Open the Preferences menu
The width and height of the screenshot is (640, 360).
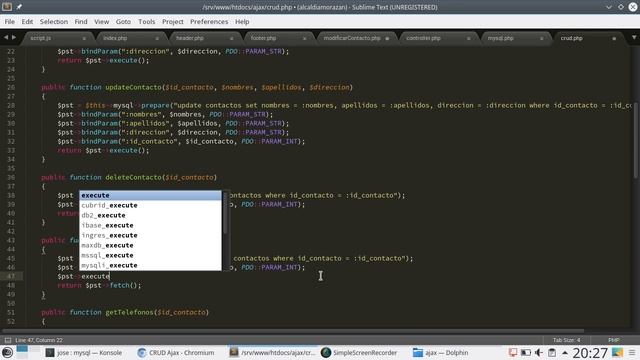(x=209, y=22)
